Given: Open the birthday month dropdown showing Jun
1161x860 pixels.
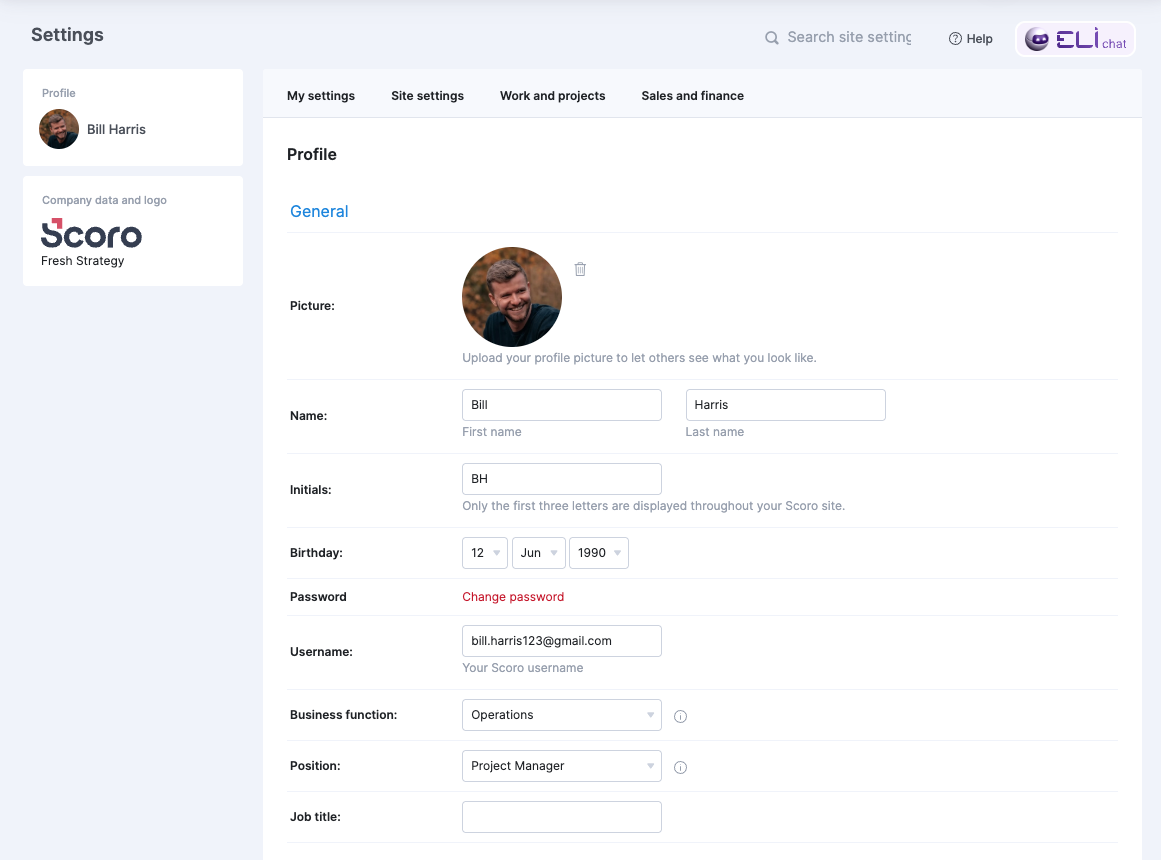Looking at the screenshot, I should tap(539, 553).
